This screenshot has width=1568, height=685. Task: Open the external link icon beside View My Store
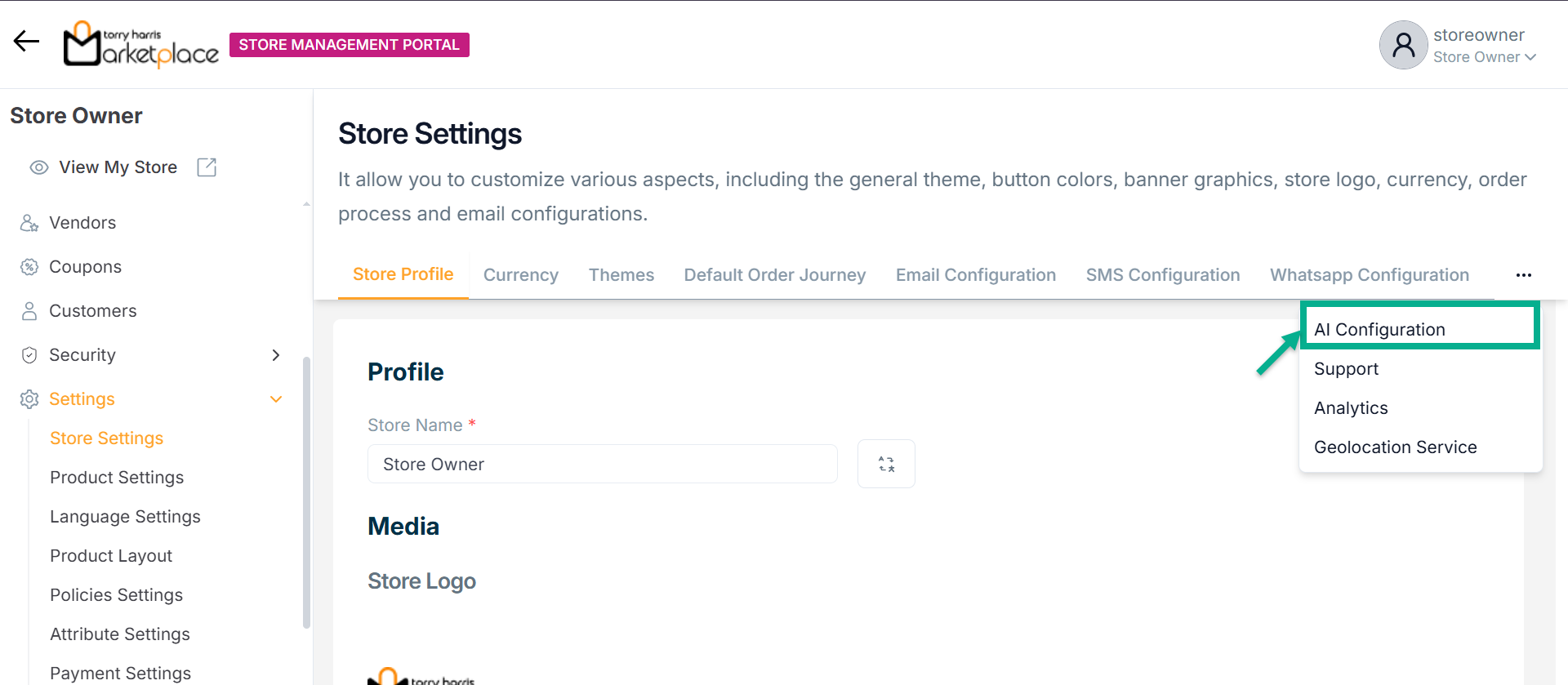(207, 167)
